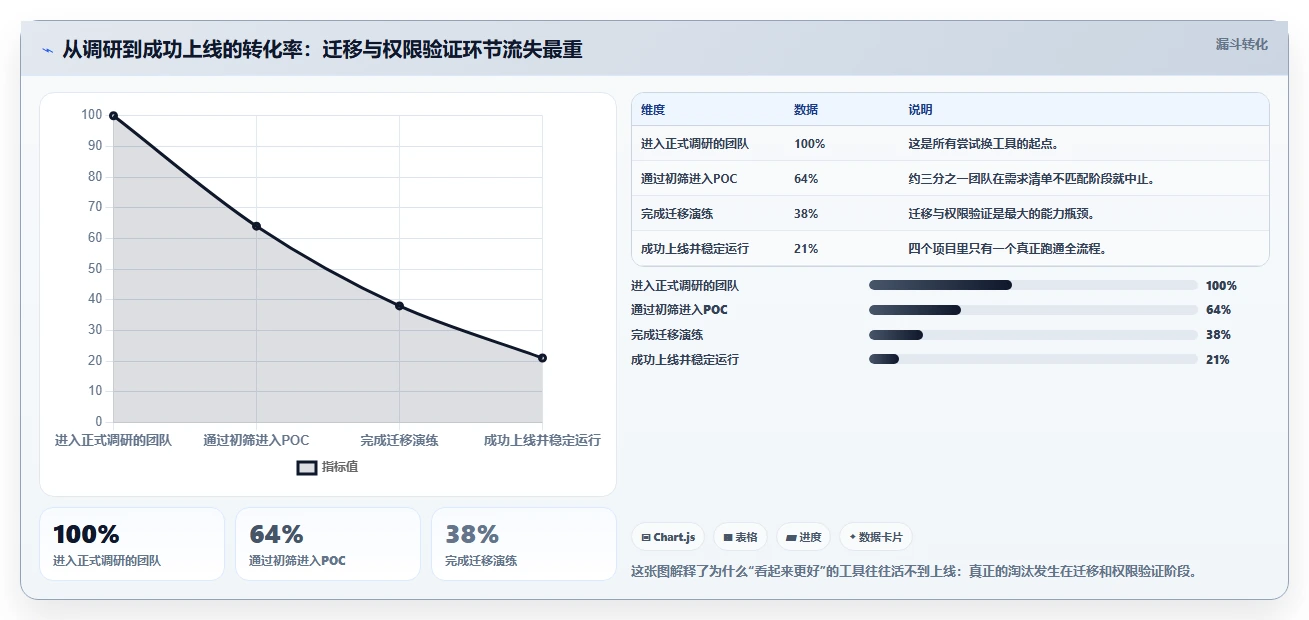Image resolution: width=1309 pixels, height=620 pixels.
Task: Click the summary text at the bottom about 迁移和权限验证阶段
Action: coord(914,572)
